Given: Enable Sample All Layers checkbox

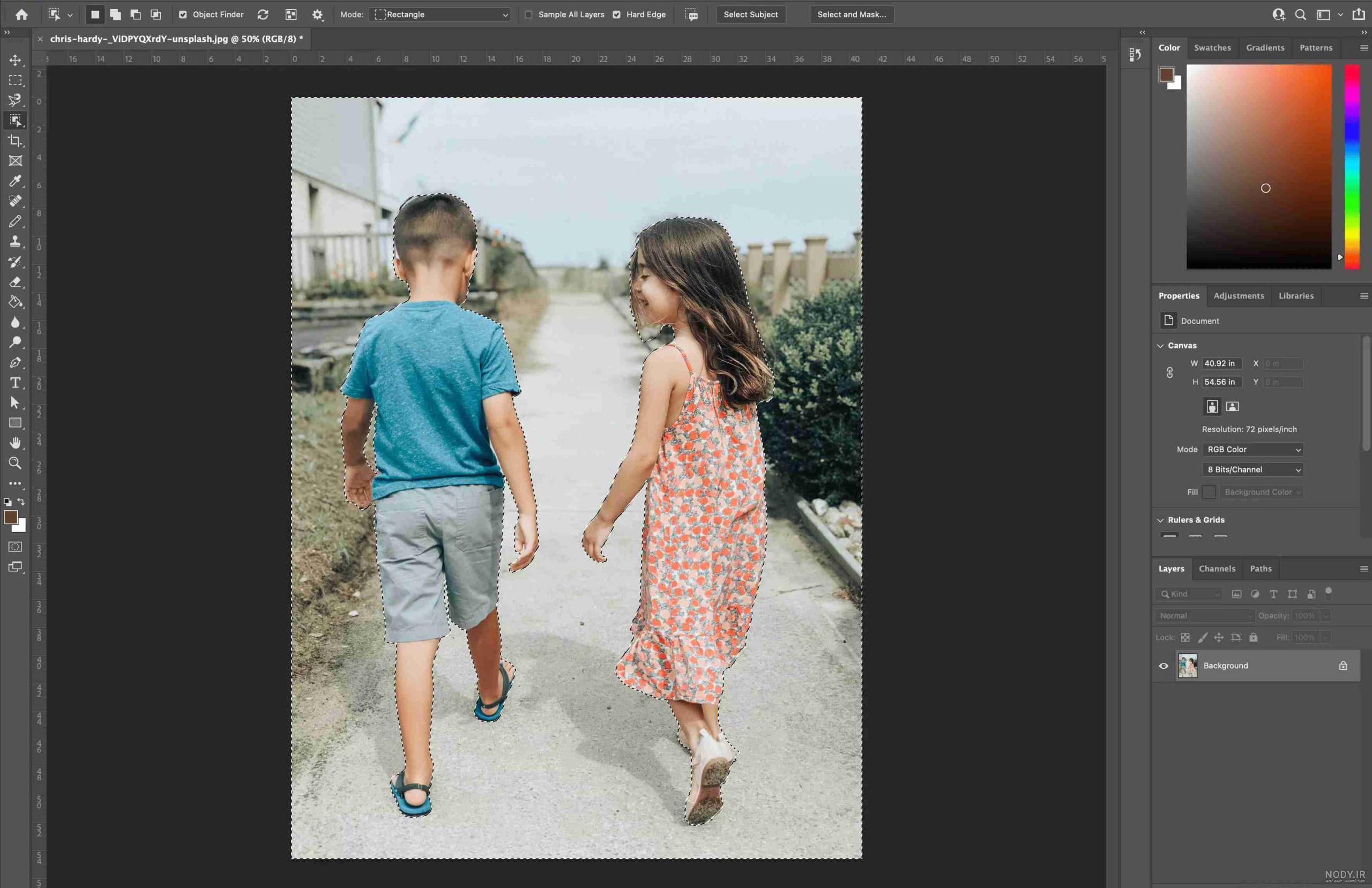Looking at the screenshot, I should point(528,14).
